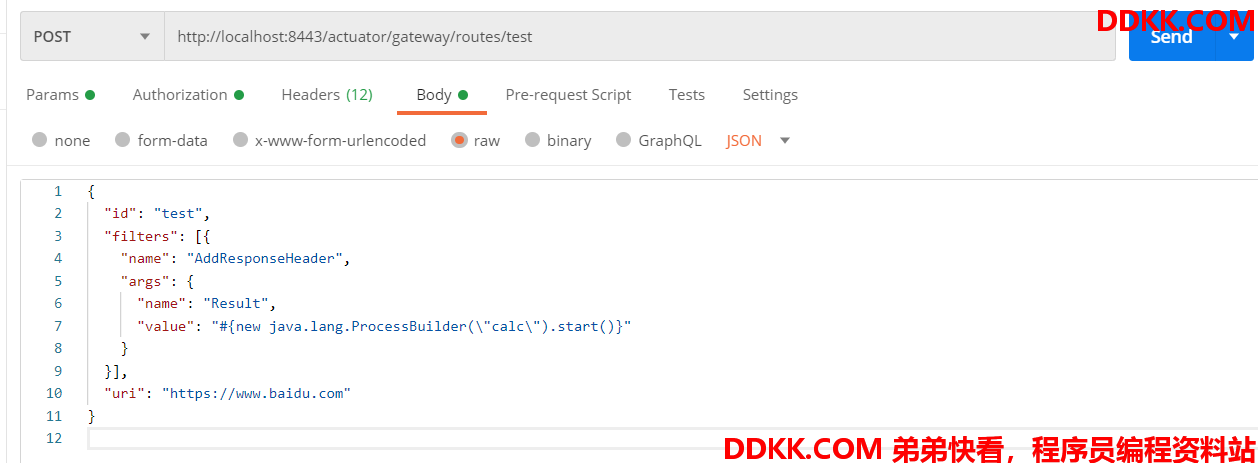Open the POST method dropdown
The width and height of the screenshot is (1258, 463).
click(x=92, y=36)
